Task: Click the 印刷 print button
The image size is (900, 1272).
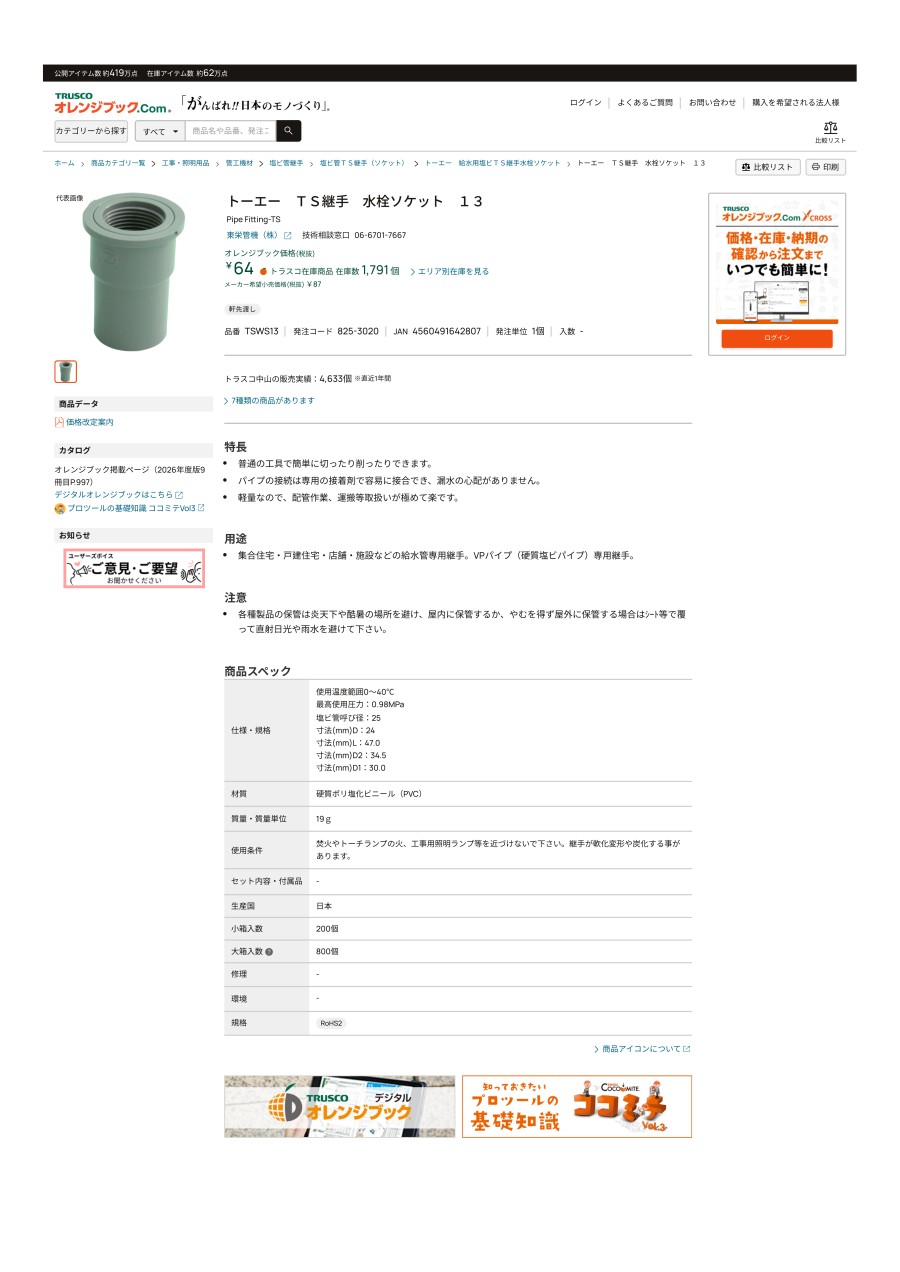Action: click(825, 167)
